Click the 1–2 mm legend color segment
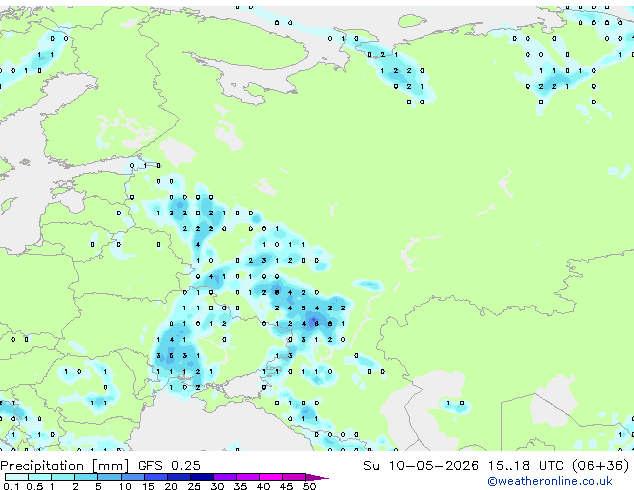The image size is (634, 490). (x=63, y=477)
